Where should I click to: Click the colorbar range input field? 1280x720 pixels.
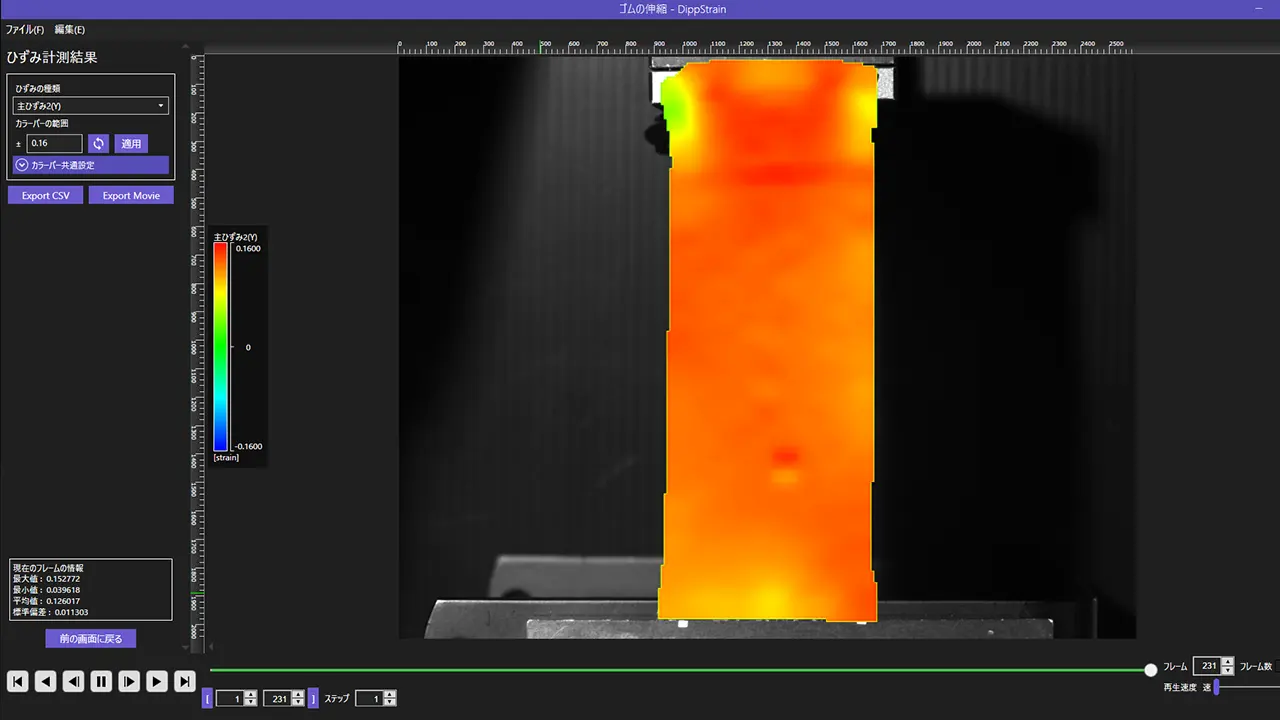click(x=54, y=143)
